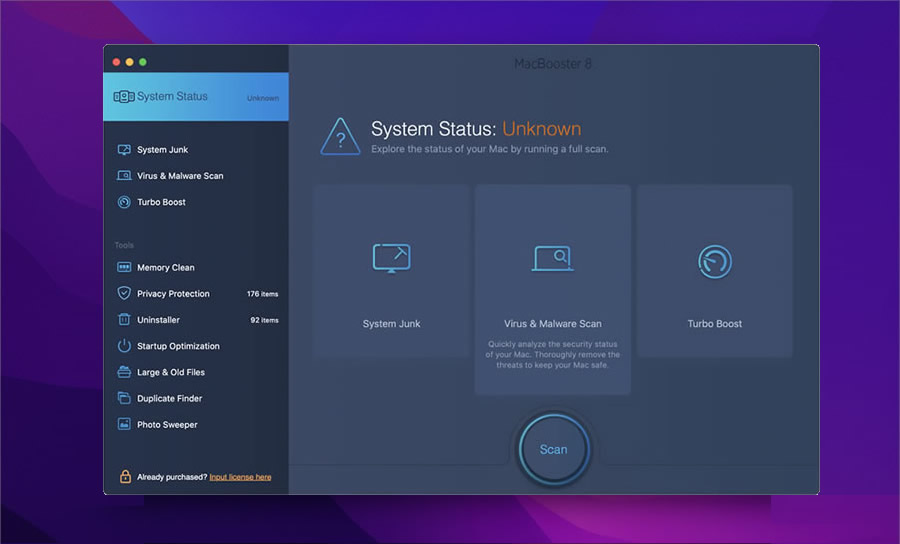900x544 pixels.
Task: Click the large laptop magnifier icon in center card
Action: point(553,258)
